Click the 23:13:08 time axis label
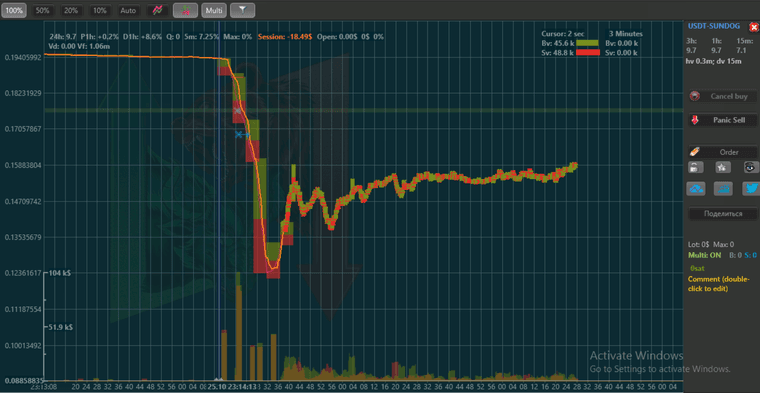This screenshot has height=393, width=760. coord(44,387)
